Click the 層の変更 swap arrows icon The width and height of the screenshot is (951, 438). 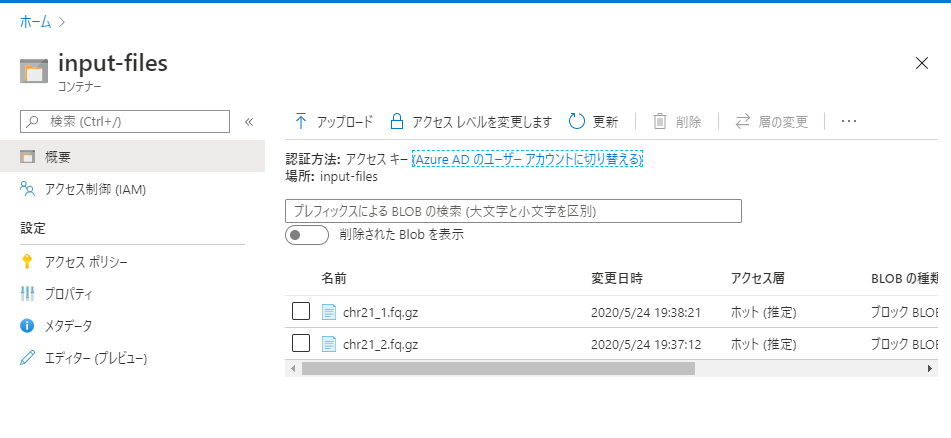(743, 121)
